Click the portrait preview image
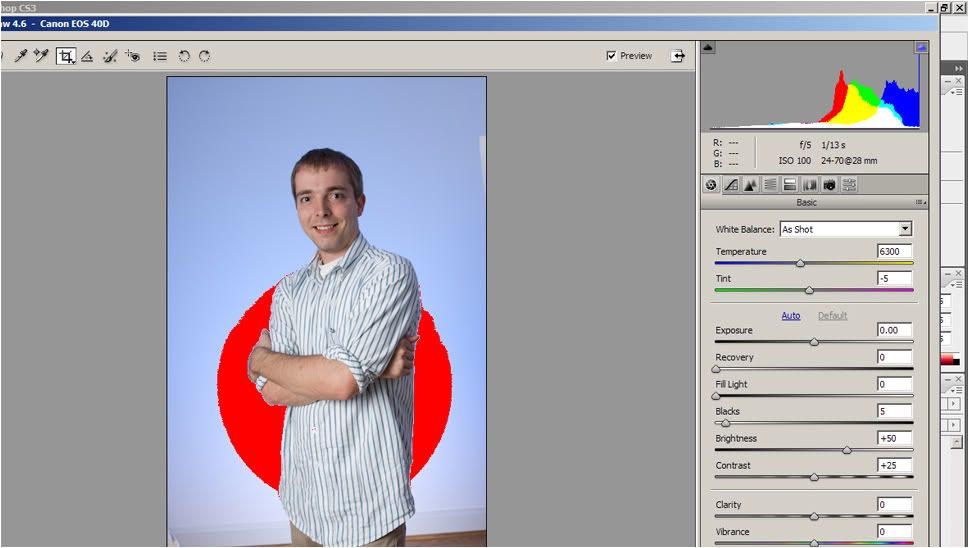969x548 pixels. [327, 311]
